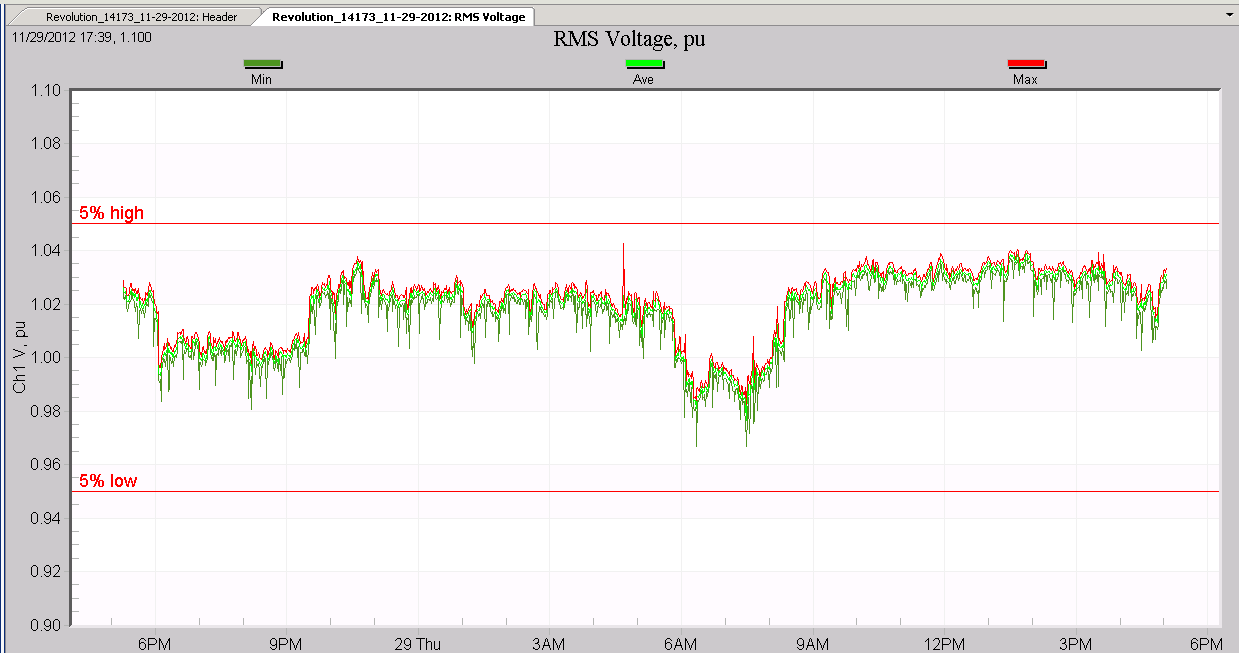Viewport: 1239px width, 653px height.
Task: Switch to the Header tab
Action: point(140,17)
